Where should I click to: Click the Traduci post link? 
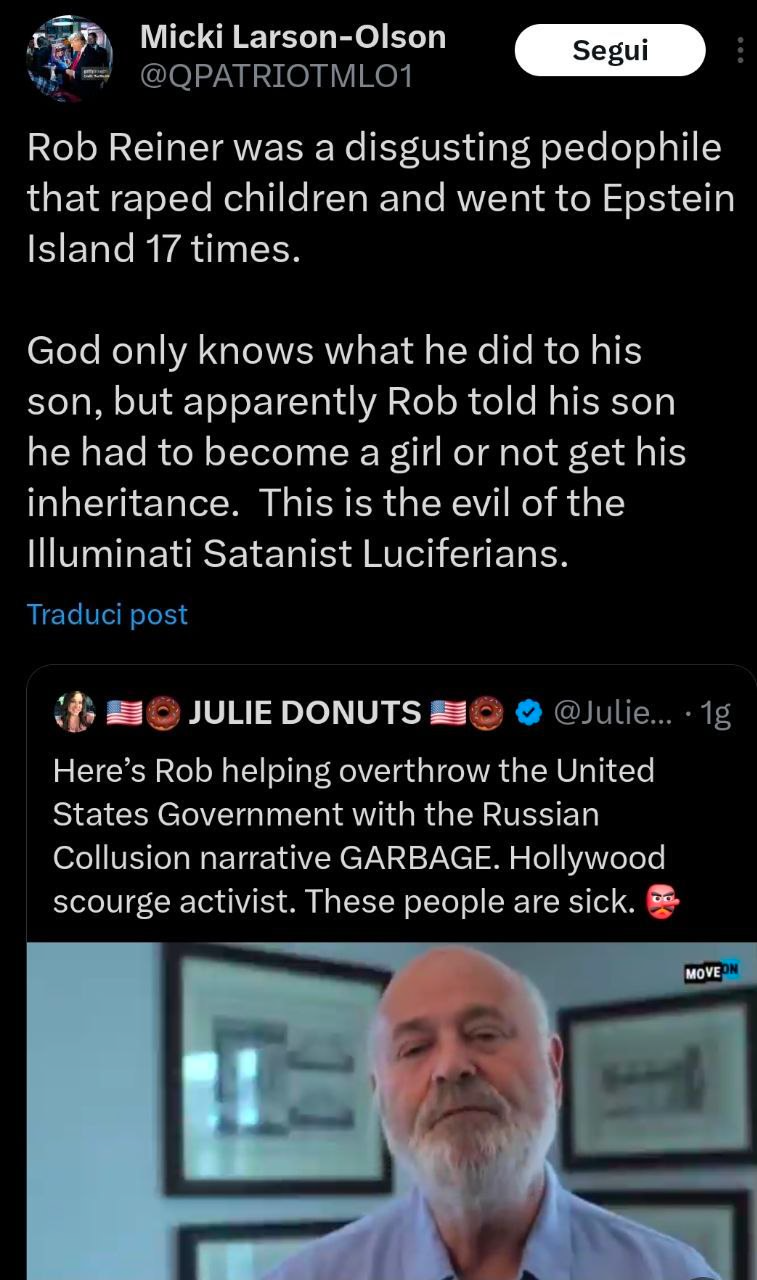click(107, 614)
